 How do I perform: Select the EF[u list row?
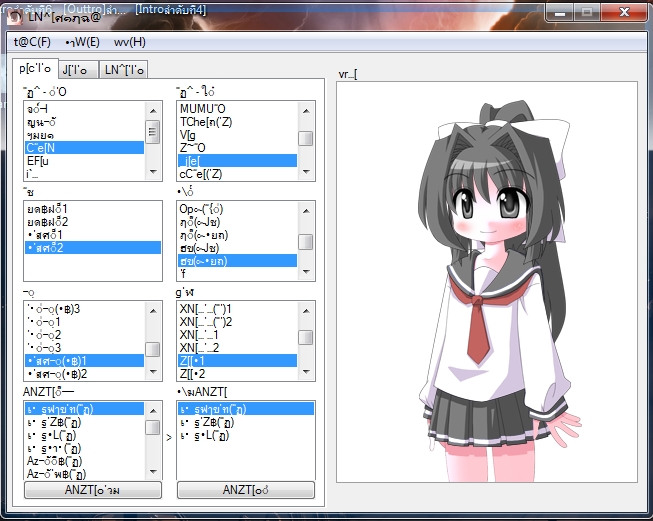pos(85,161)
